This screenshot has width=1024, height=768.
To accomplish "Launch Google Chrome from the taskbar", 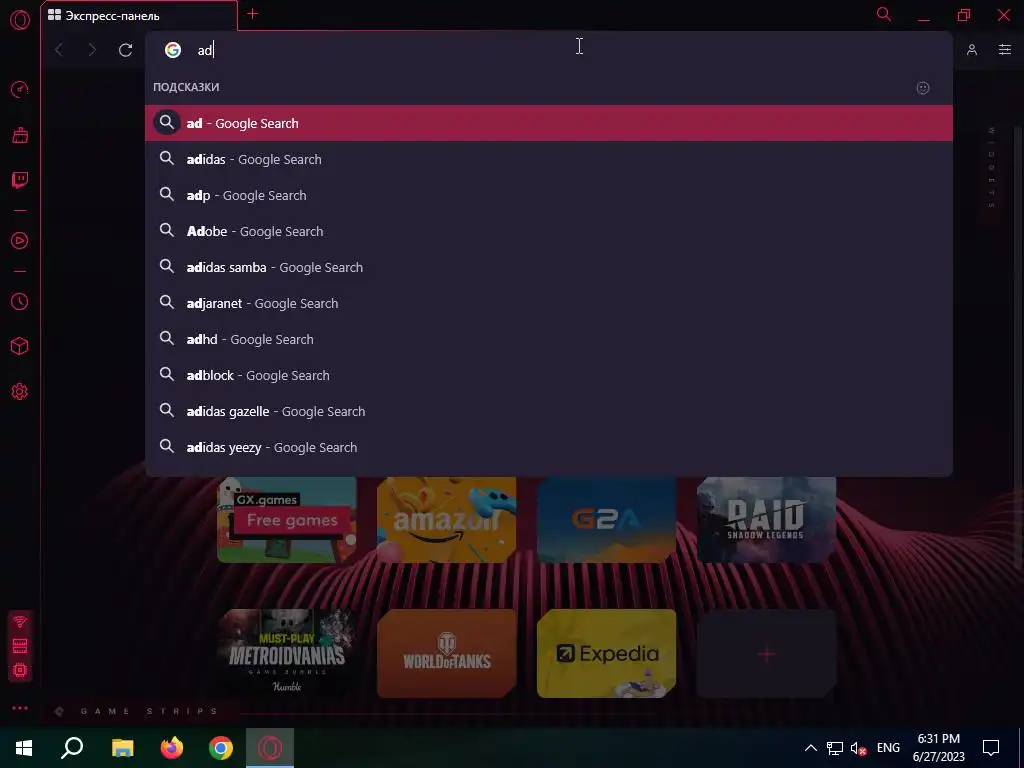I will pyautogui.click(x=221, y=748).
